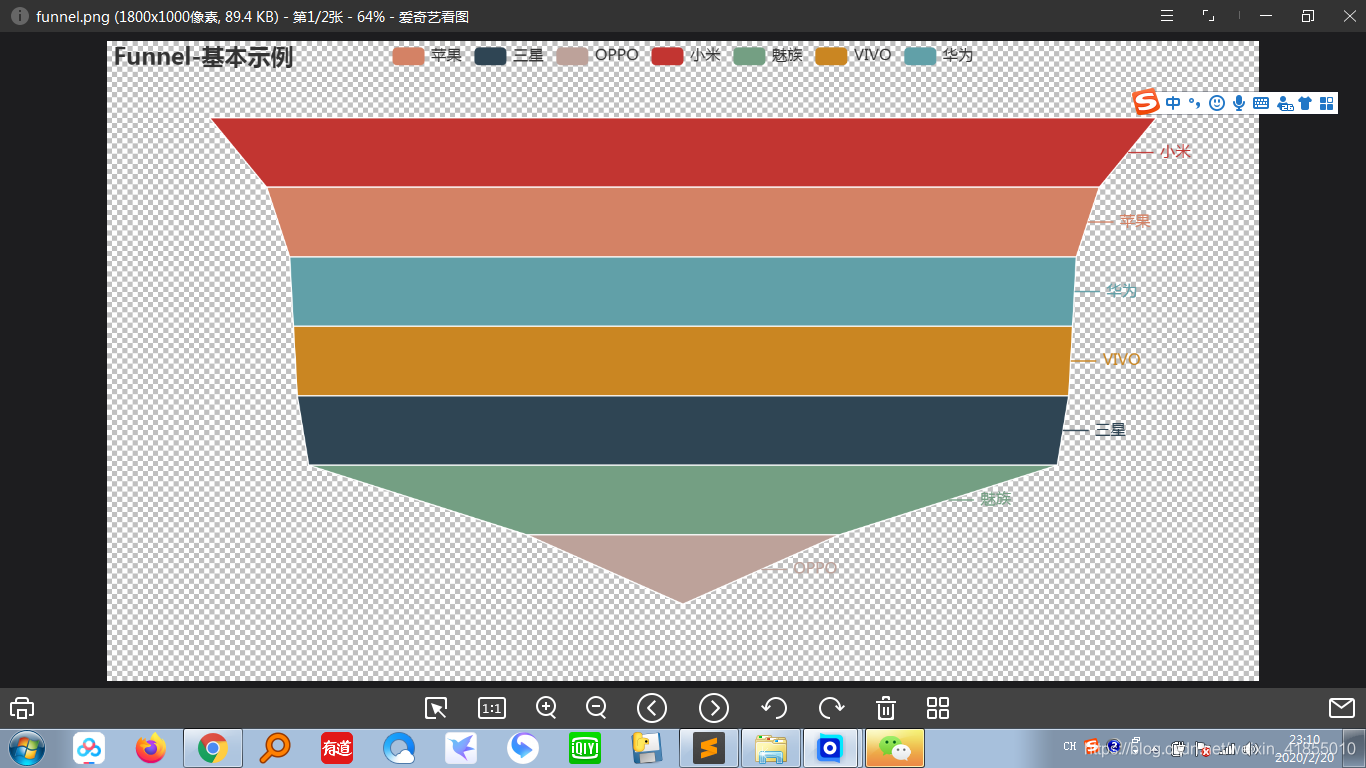Click the teal 华为 funnel segment
This screenshot has width=1366, height=768.
[683, 291]
